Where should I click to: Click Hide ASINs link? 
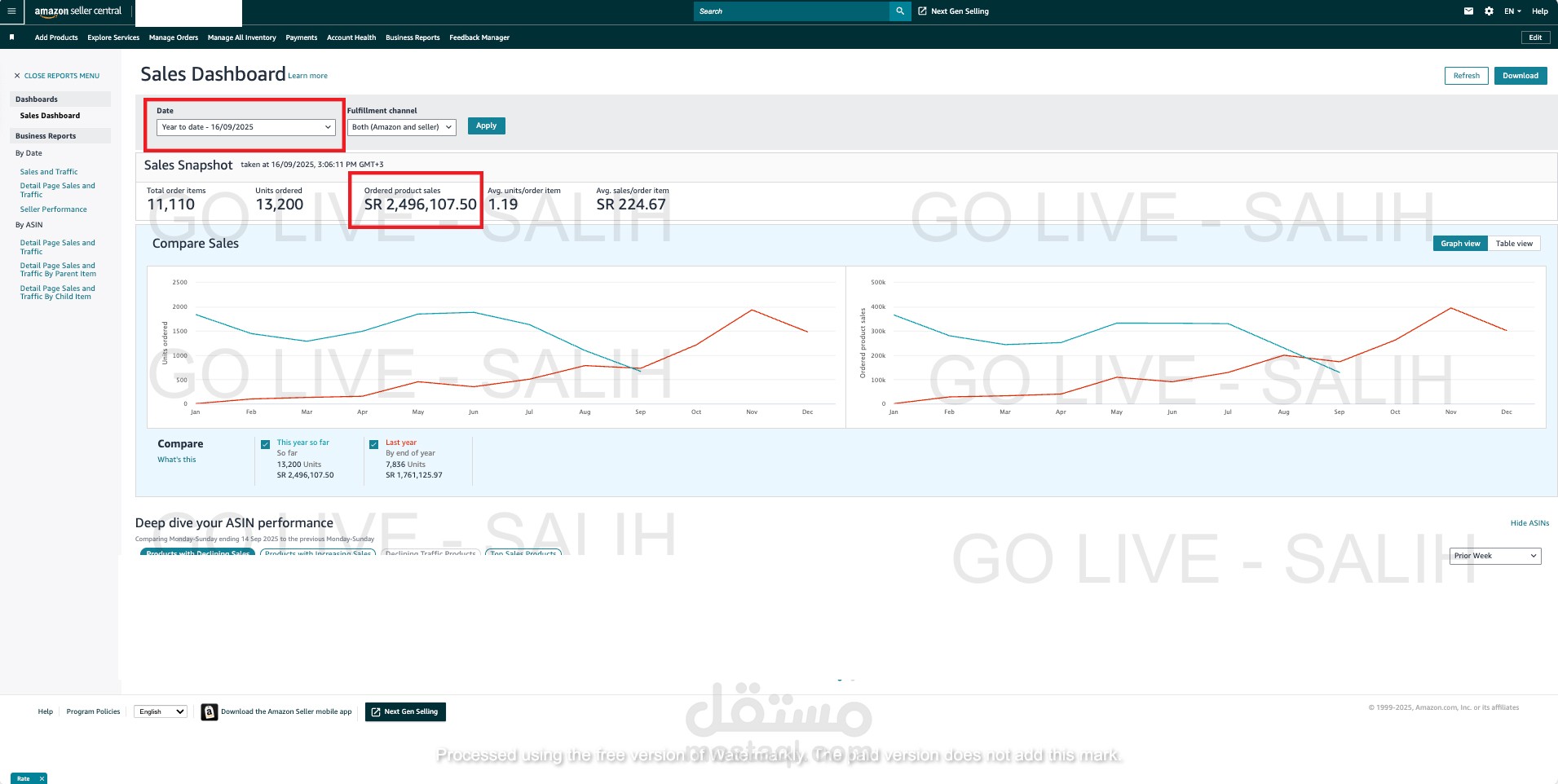[x=1529, y=523]
